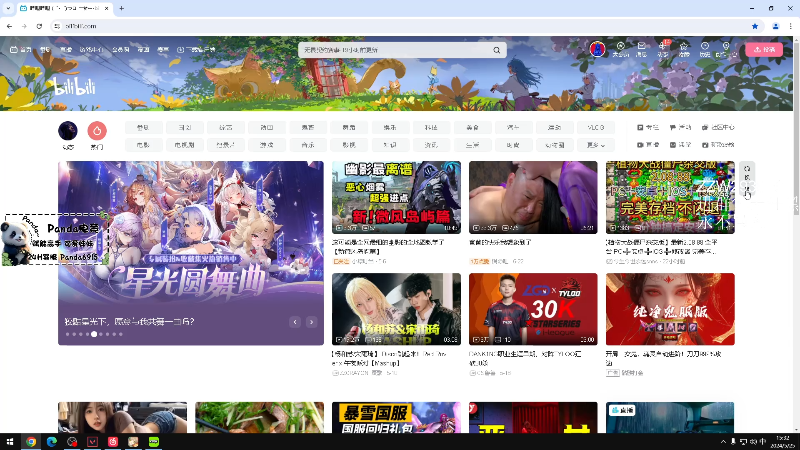Open the 直播 tagged rainy video thumbnail
The image size is (800, 450).
(x=670, y=417)
